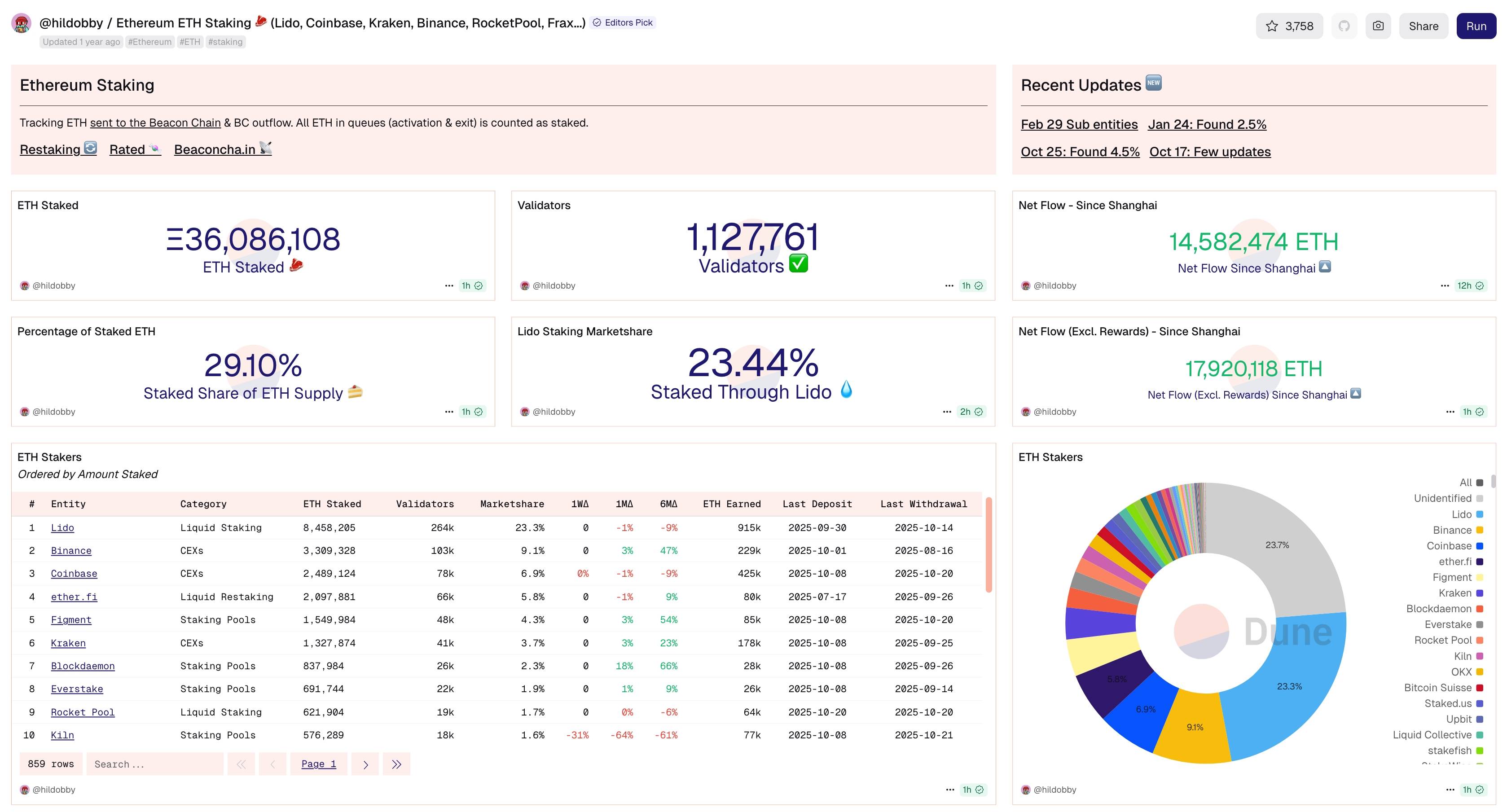Screen dimensions: 1507x812
Task: Select the #staking tag
Action: coord(225,42)
